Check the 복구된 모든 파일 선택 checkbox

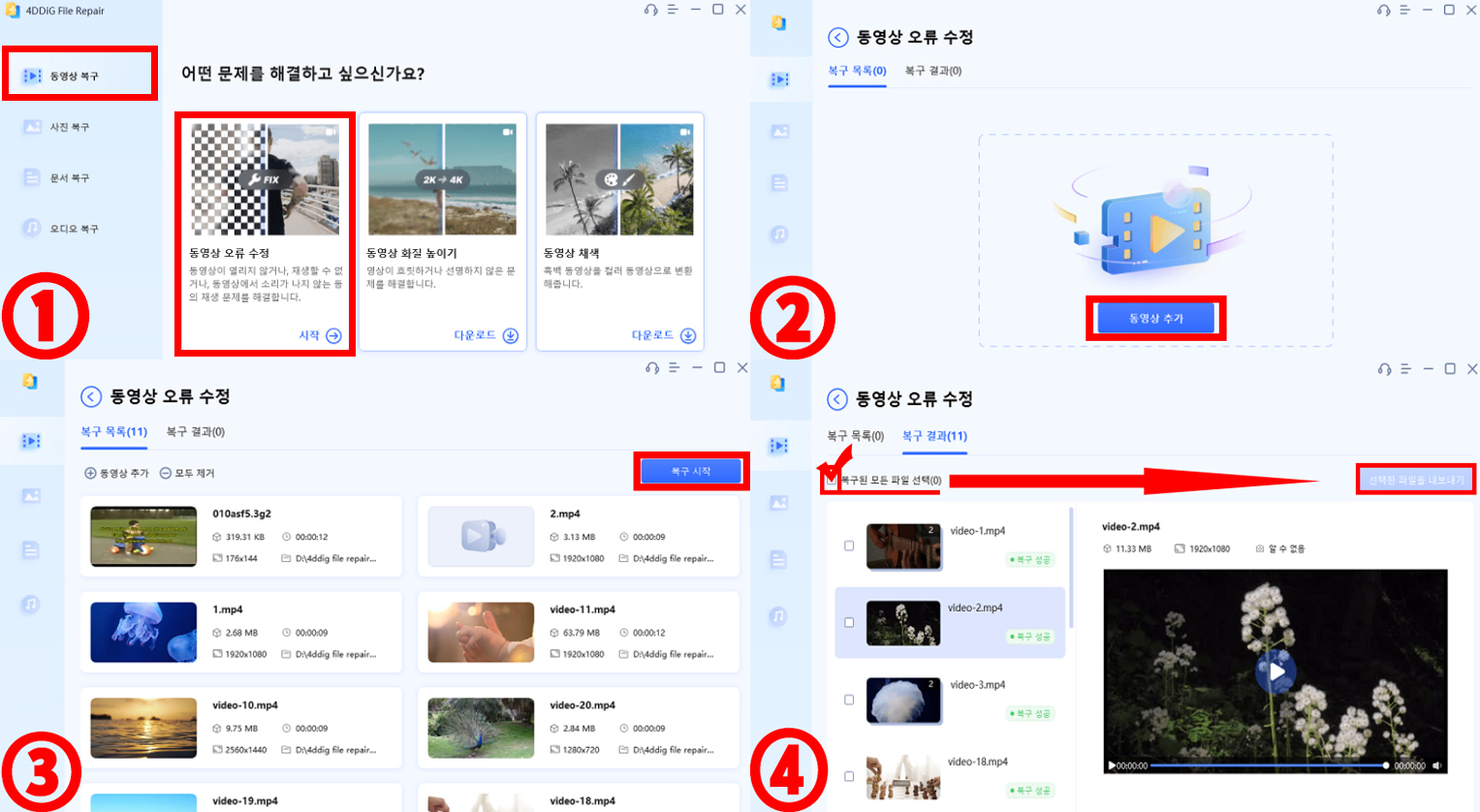831,480
